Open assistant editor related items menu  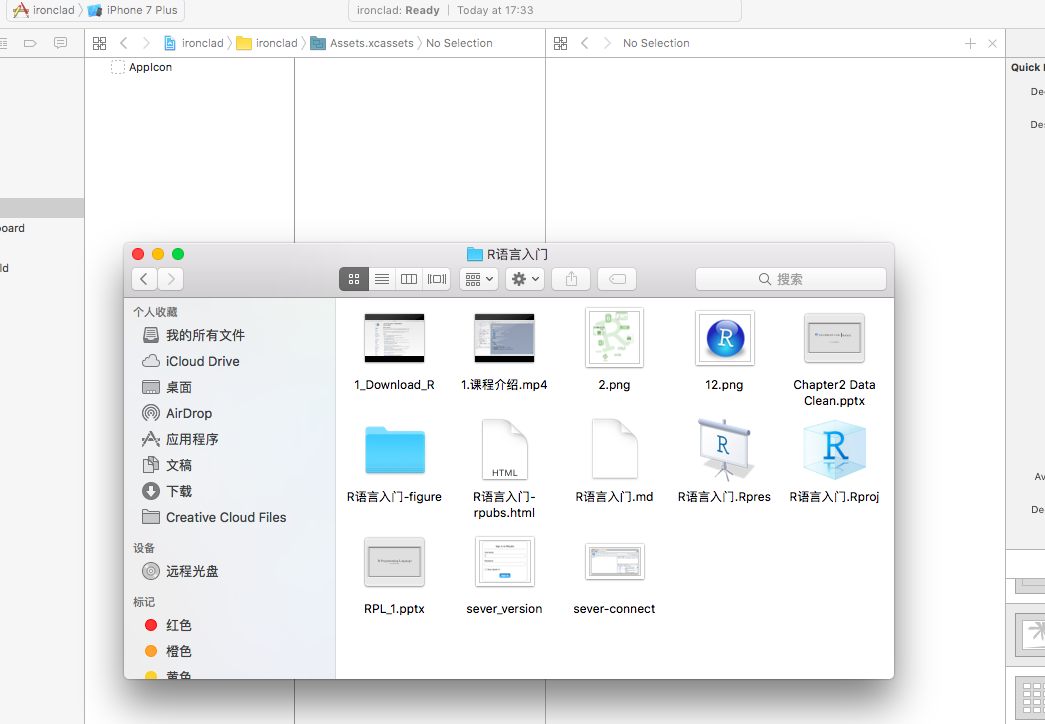[560, 43]
